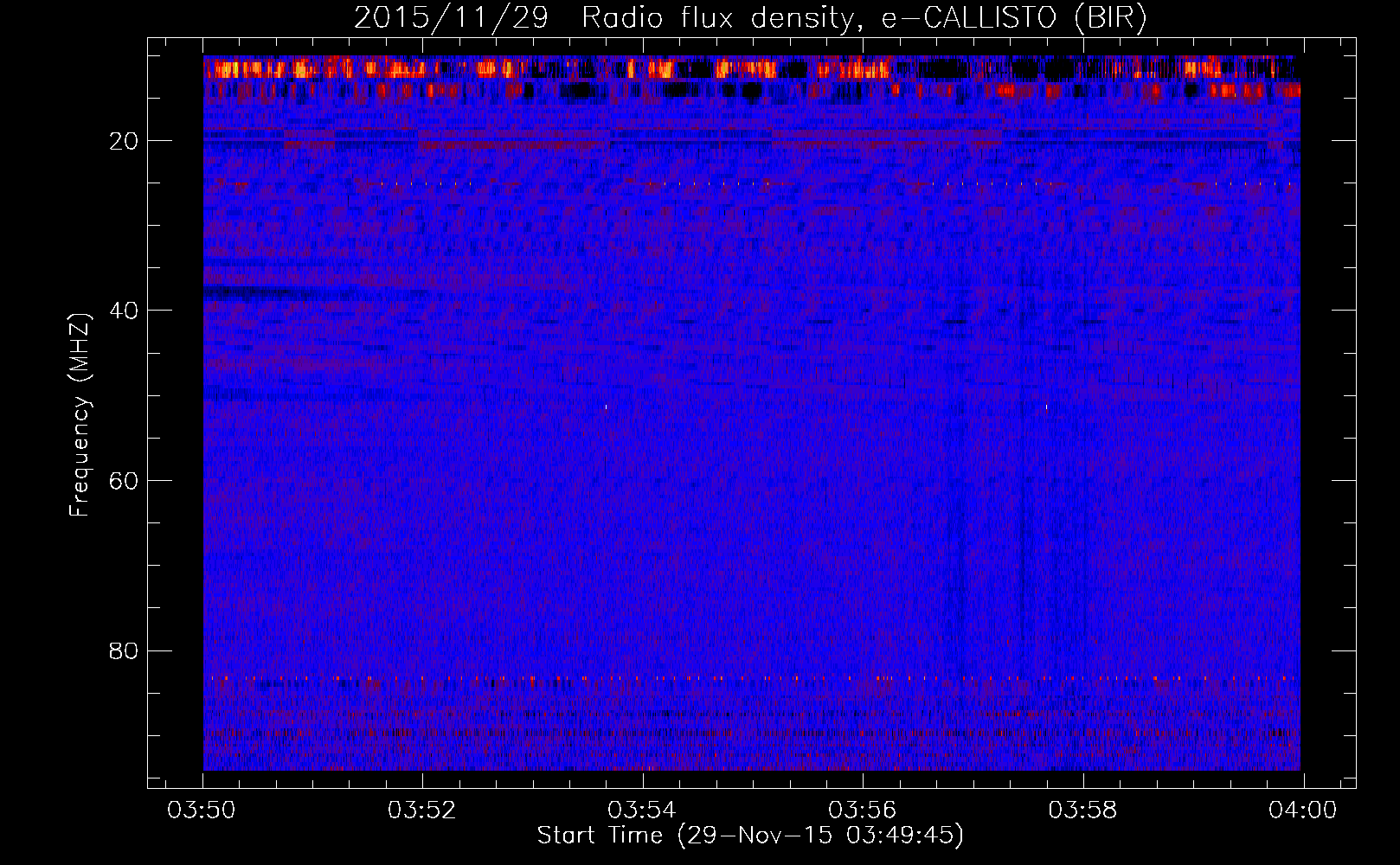This screenshot has height=865, width=1400.
Task: Click the 60 MHz frequency tick label
Action: (x=125, y=481)
